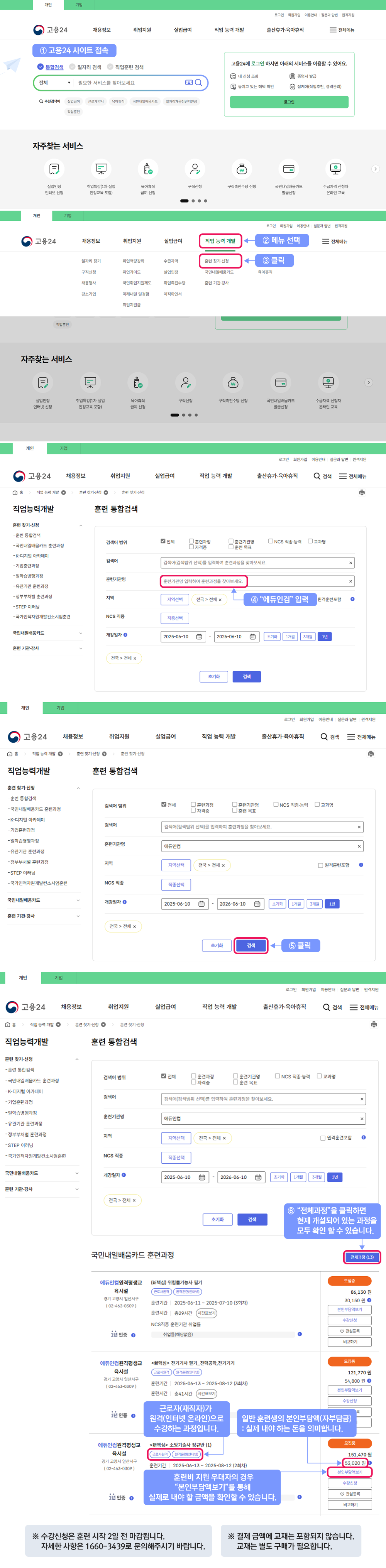
Task: Open 실업인정 인터넷 신청 icon in the topmost screenshot
Action: [x=54, y=169]
